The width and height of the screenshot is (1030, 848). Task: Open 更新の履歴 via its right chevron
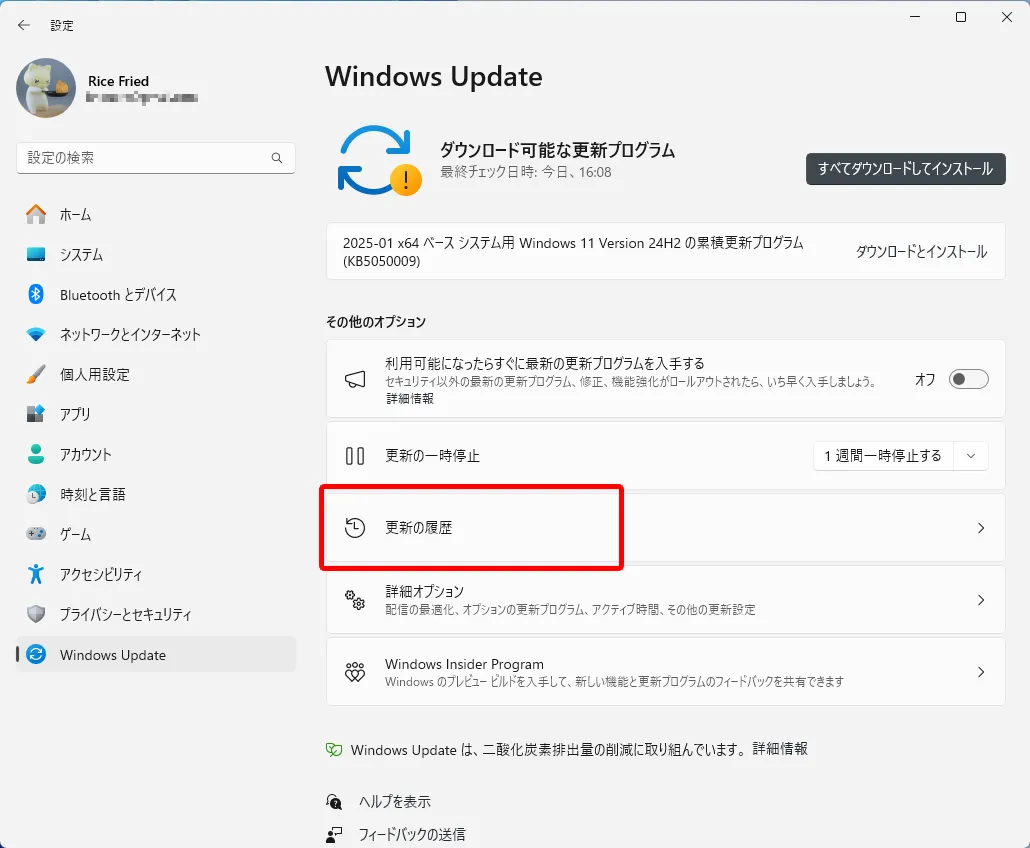point(981,528)
